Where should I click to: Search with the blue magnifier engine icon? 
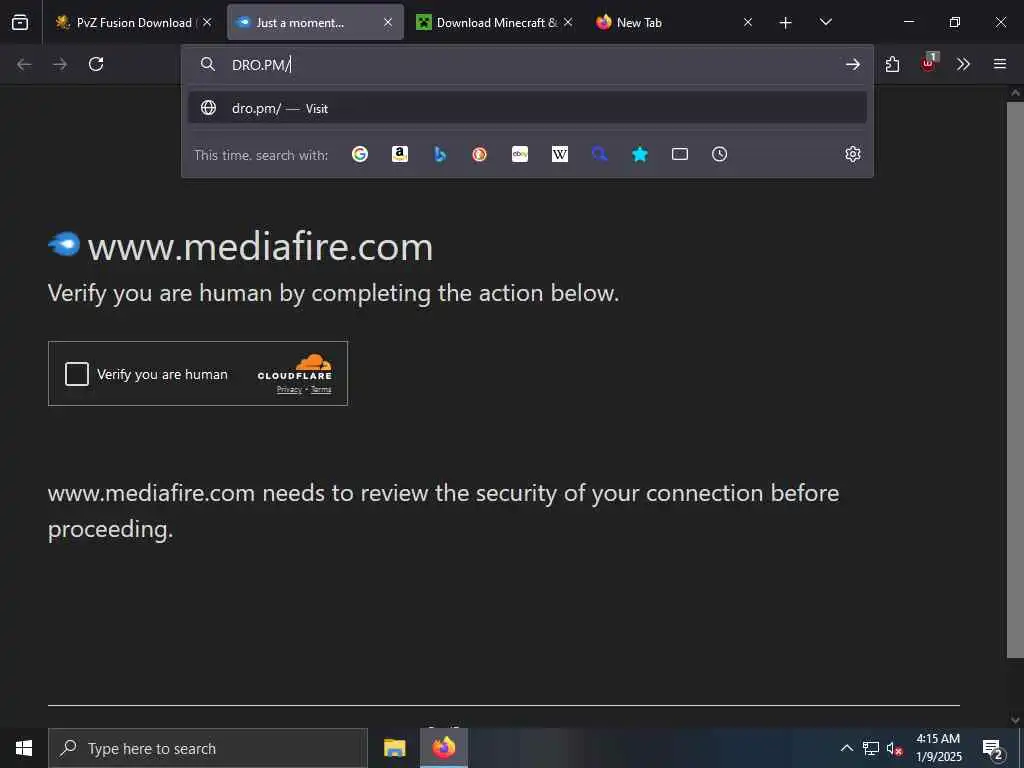(600, 154)
